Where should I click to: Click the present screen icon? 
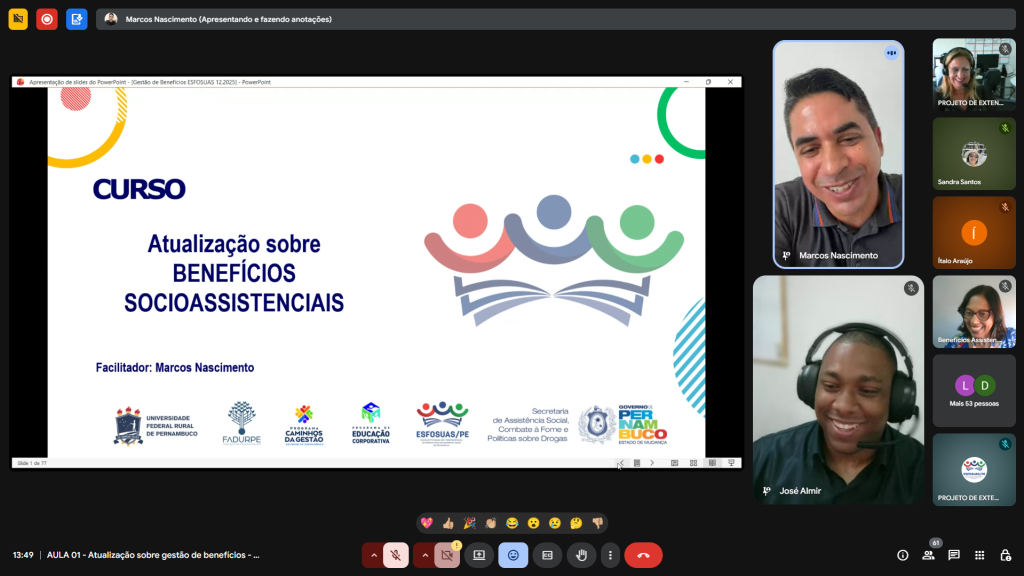(479, 555)
